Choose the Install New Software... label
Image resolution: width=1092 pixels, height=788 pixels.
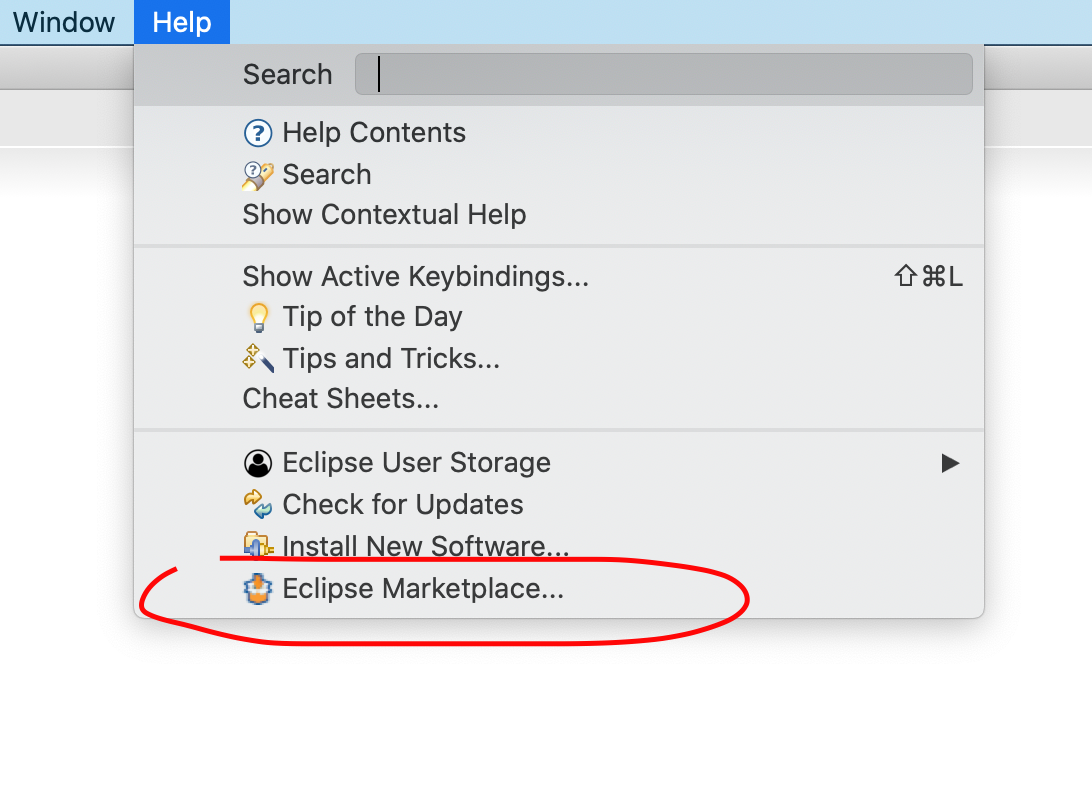pos(426,546)
